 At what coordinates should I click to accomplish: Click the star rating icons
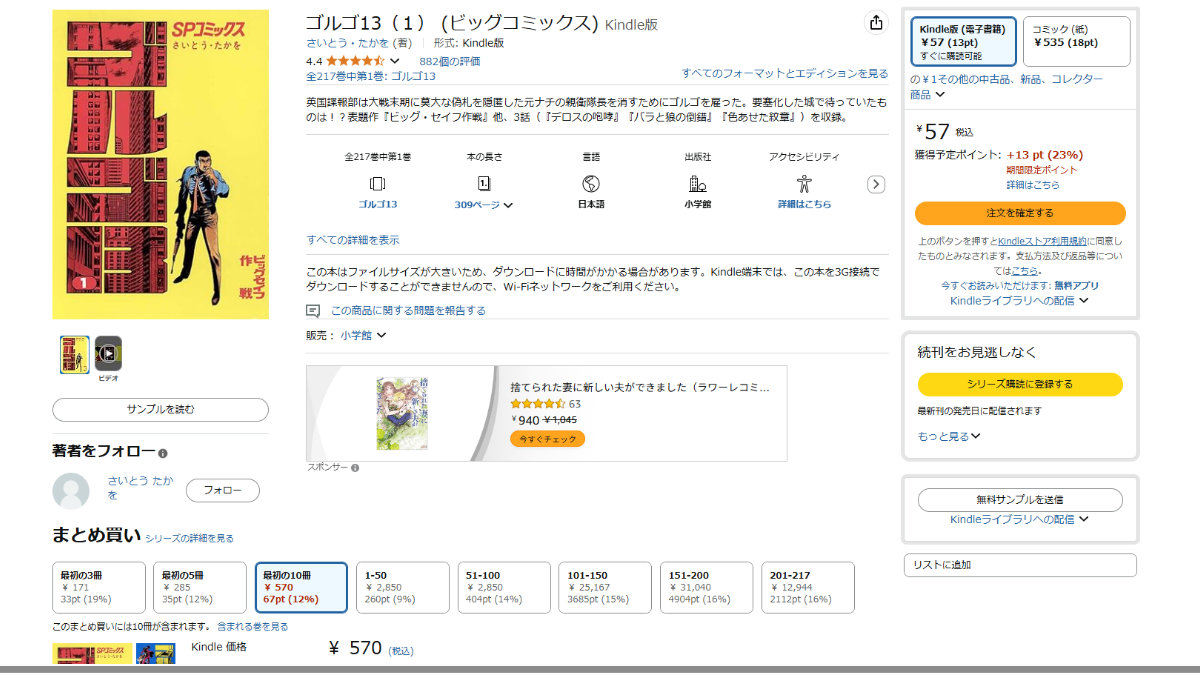354,61
